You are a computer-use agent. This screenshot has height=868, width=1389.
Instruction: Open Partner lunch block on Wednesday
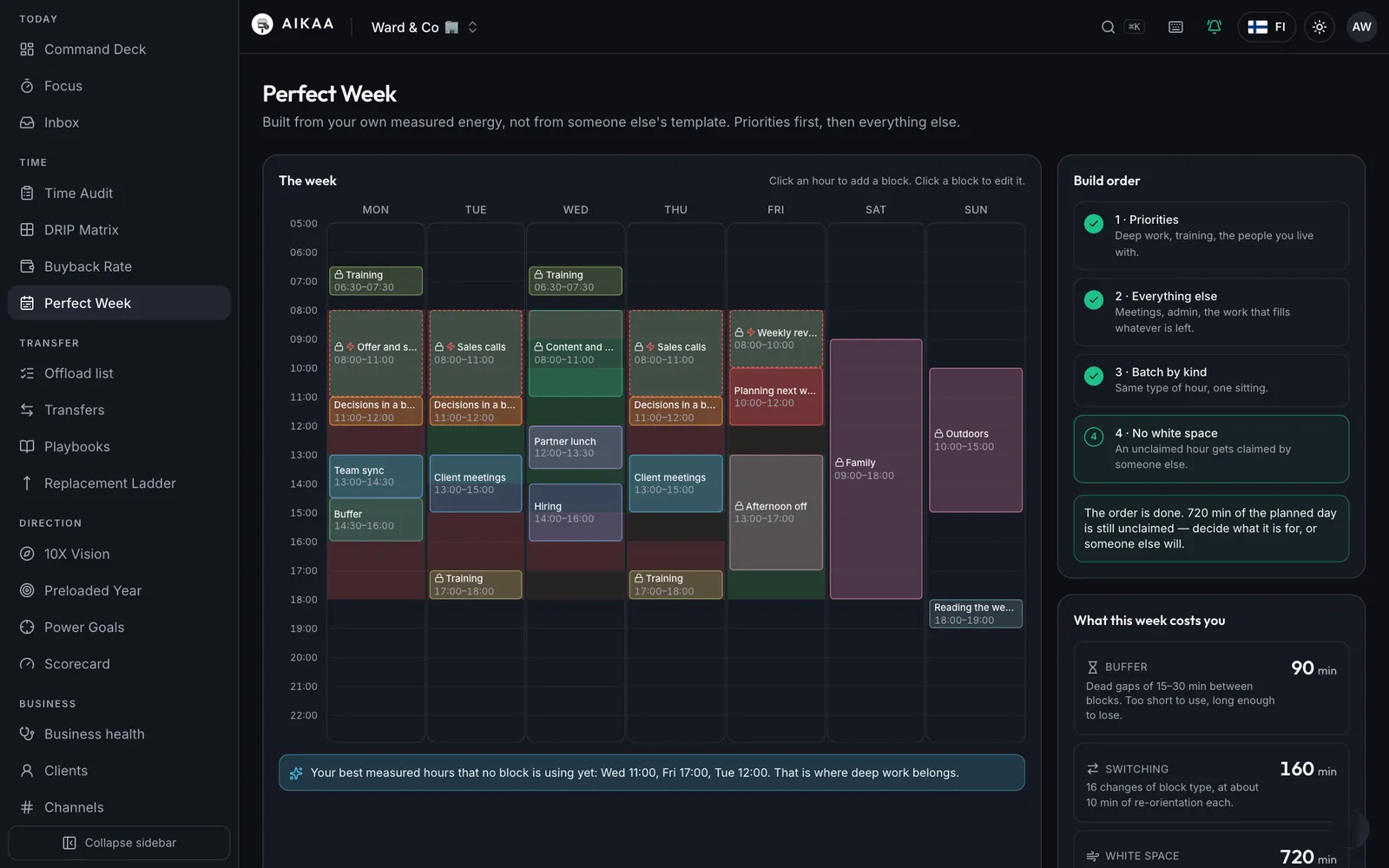pyautogui.click(x=576, y=447)
